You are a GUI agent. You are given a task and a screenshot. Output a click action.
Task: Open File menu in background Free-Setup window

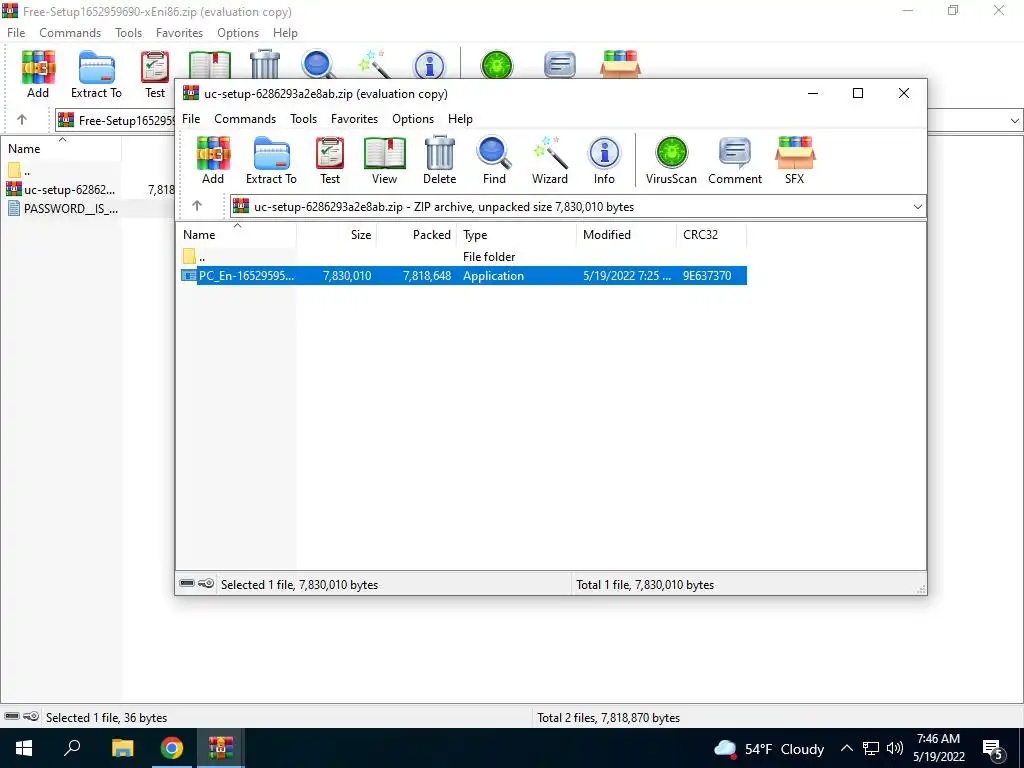16,33
